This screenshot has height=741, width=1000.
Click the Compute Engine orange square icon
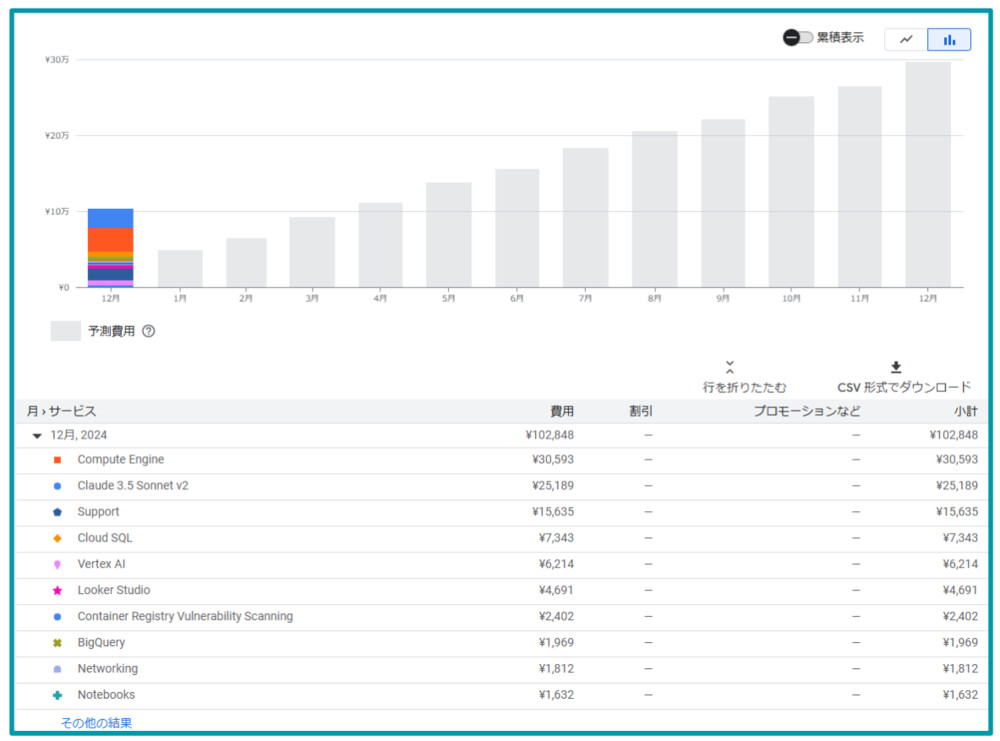pos(57,460)
